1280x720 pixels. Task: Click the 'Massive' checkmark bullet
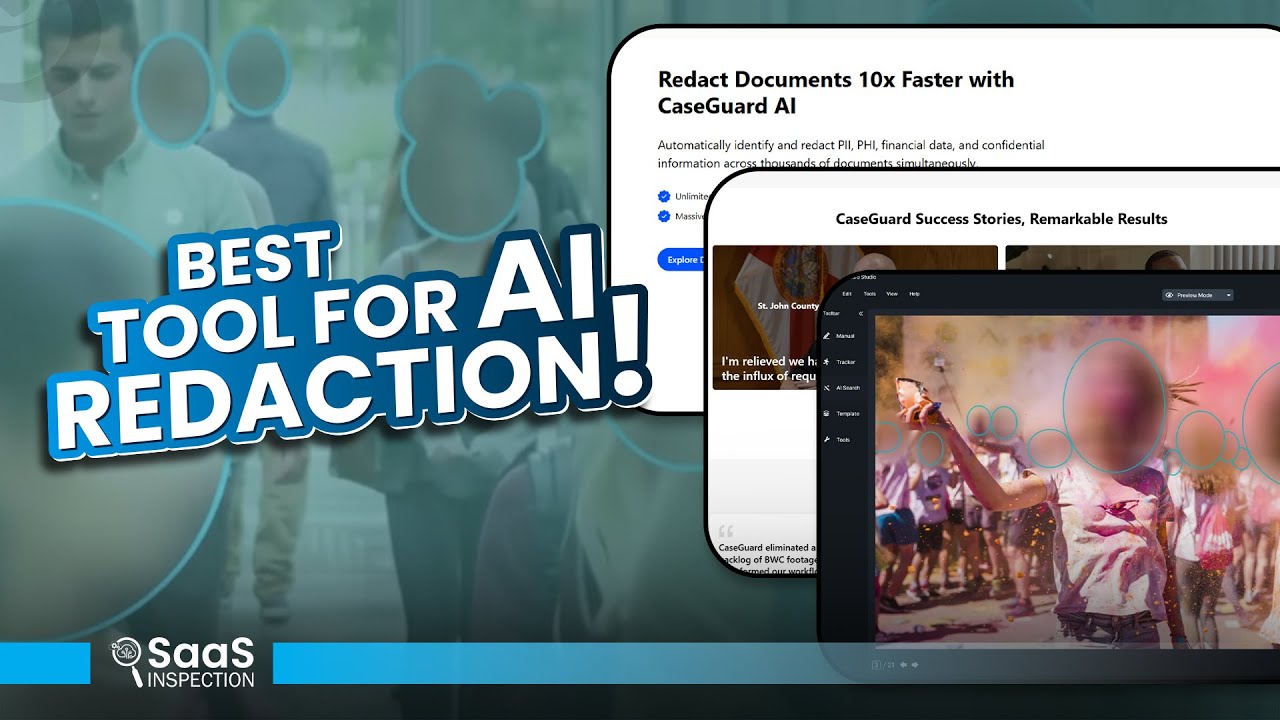681,216
